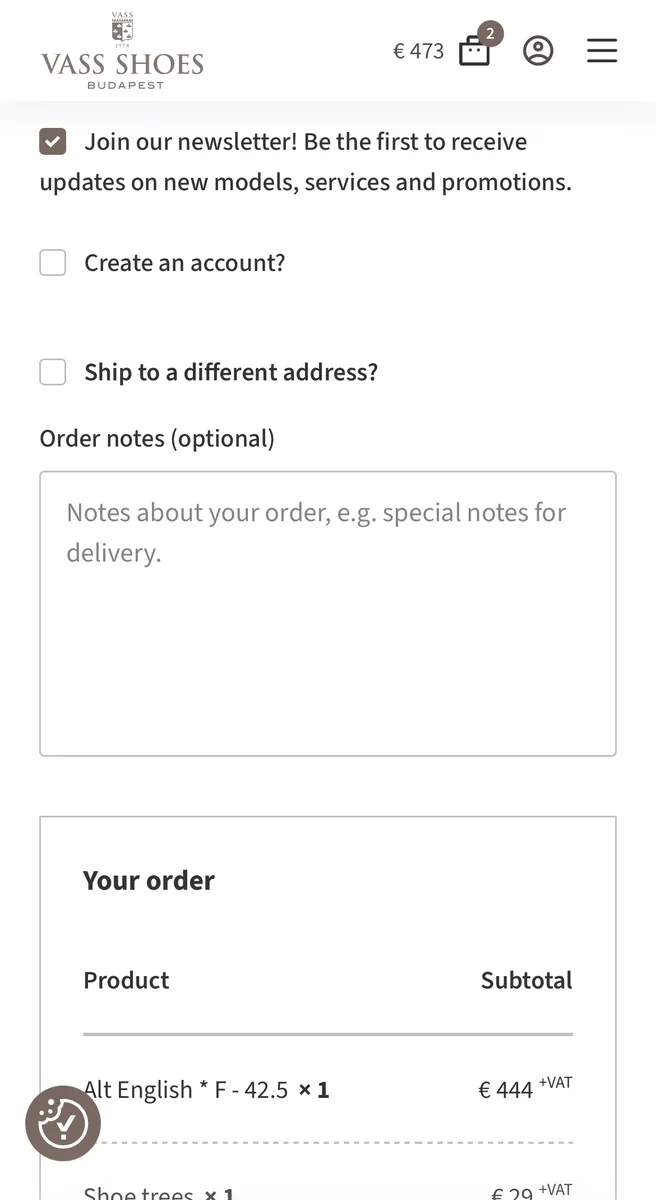Open the user account profile icon

click(538, 51)
